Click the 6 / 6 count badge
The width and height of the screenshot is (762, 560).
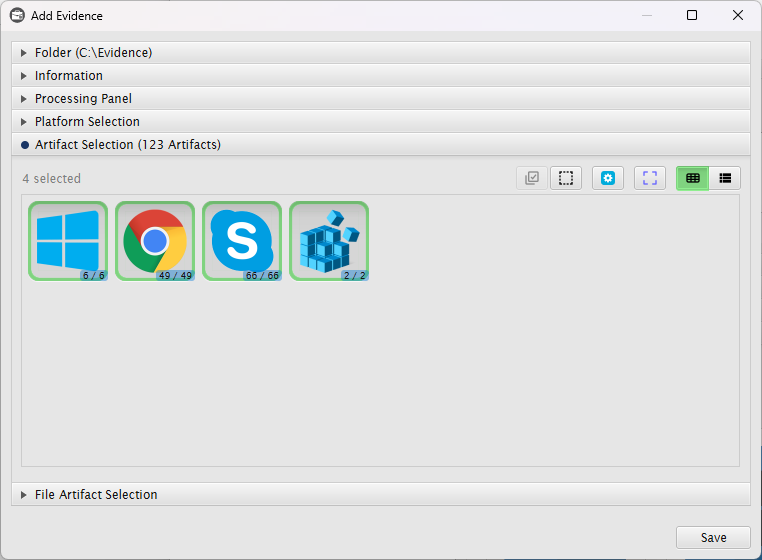pos(94,276)
